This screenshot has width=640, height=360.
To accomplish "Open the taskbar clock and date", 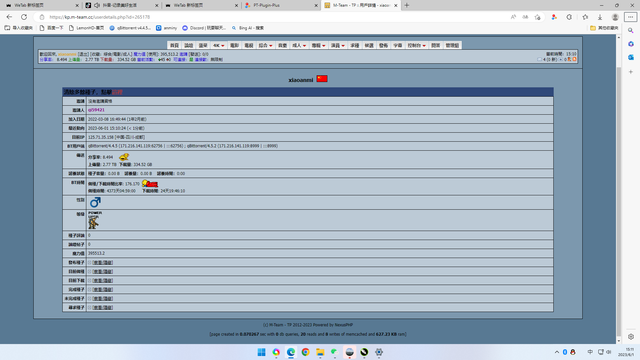I will (x=627, y=352).
